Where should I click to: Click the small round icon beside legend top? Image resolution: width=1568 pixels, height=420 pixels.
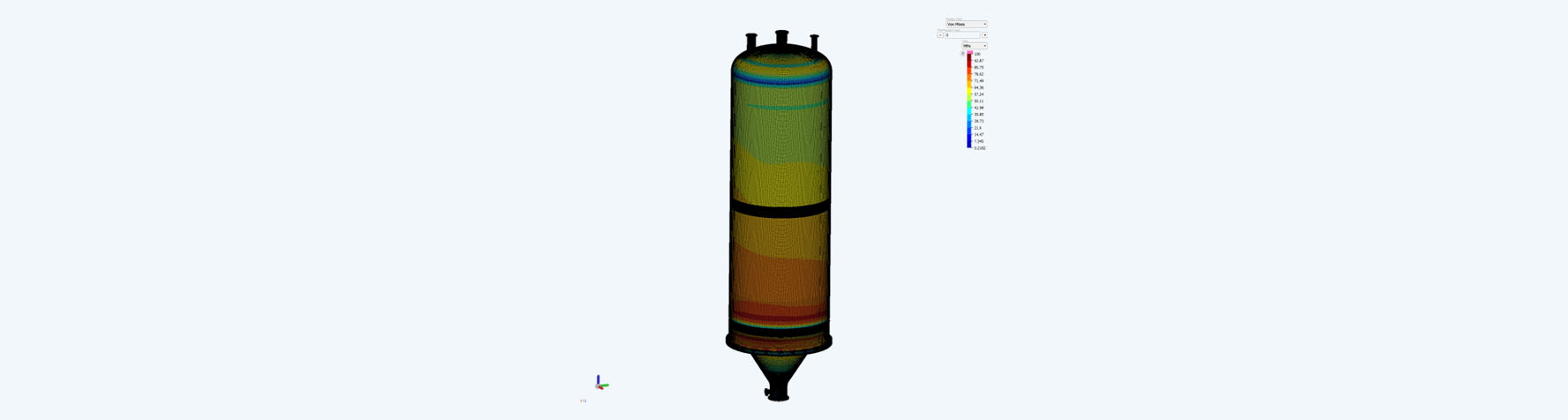pyautogui.click(x=963, y=54)
